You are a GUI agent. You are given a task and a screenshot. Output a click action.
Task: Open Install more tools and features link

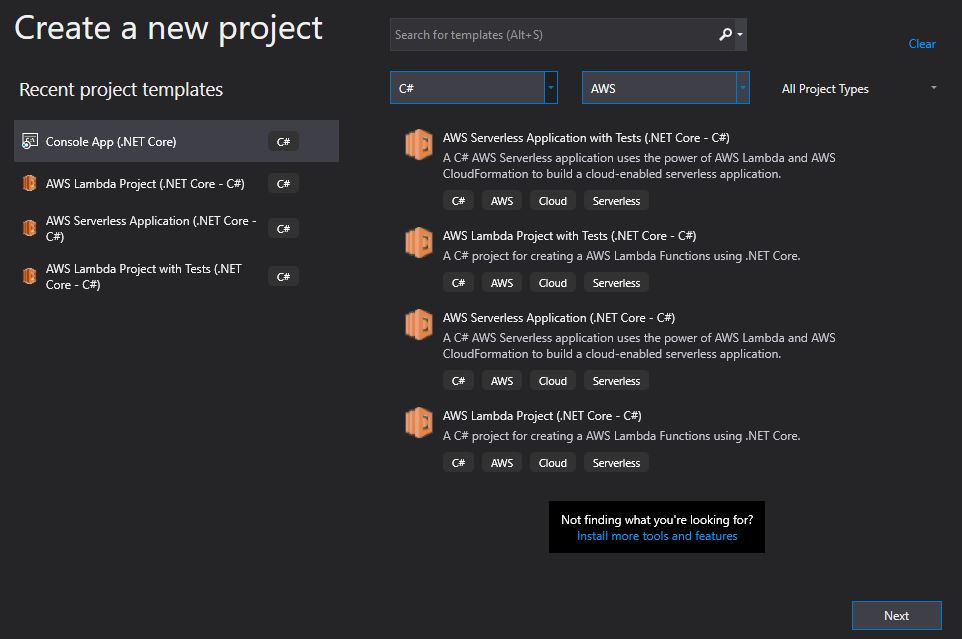point(657,536)
